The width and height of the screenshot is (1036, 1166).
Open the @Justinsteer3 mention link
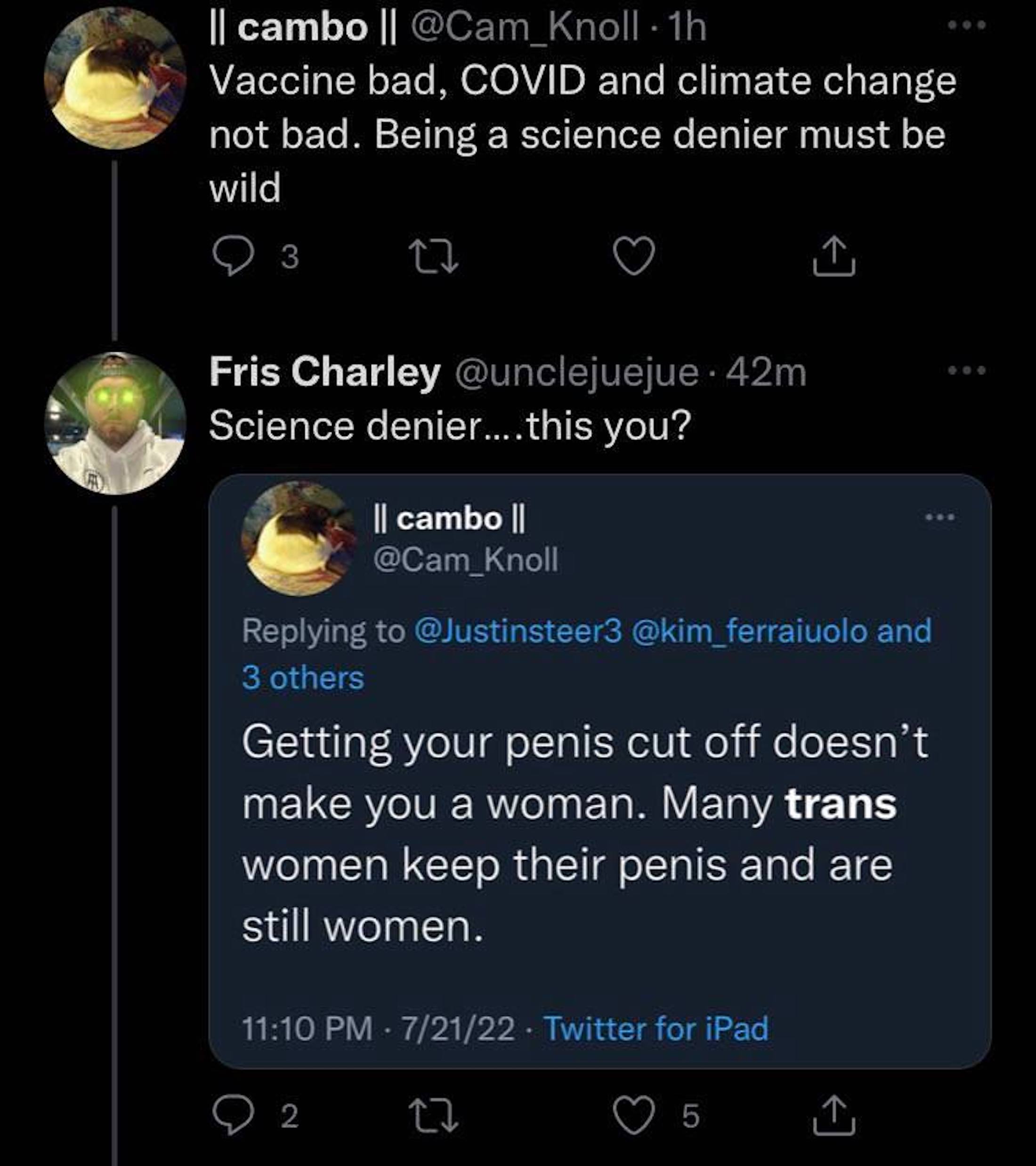pos(518,631)
